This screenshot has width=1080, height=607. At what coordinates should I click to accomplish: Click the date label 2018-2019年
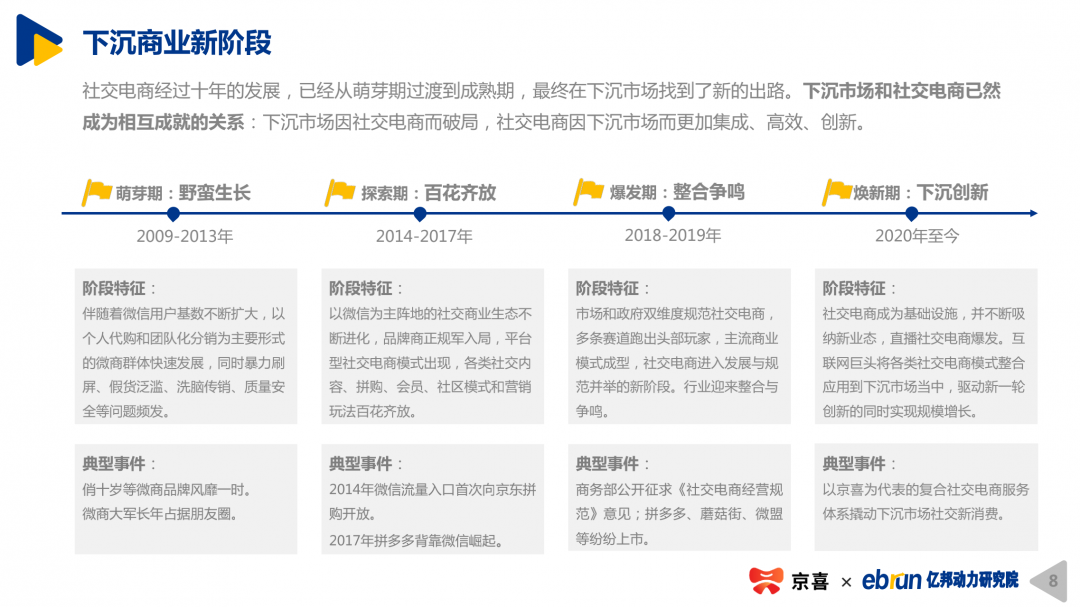point(673,236)
